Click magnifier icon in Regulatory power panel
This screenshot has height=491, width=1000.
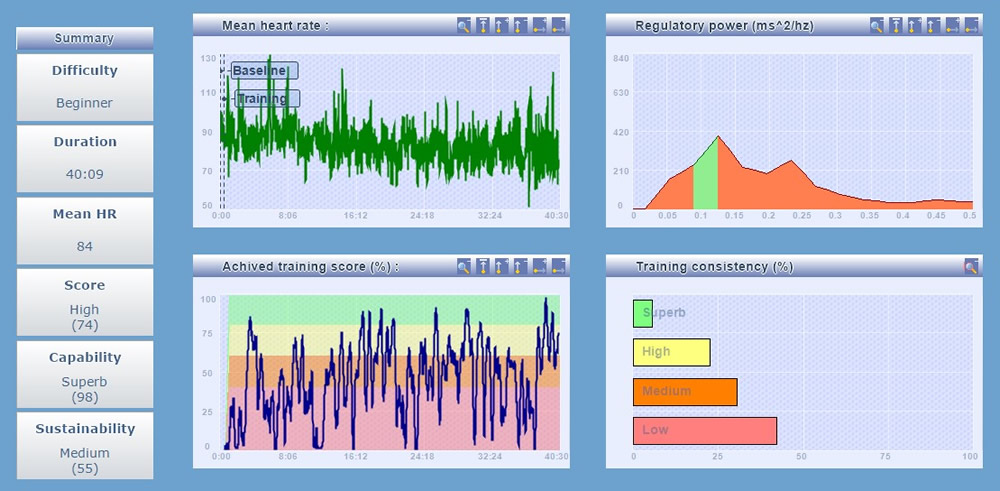coord(877,25)
